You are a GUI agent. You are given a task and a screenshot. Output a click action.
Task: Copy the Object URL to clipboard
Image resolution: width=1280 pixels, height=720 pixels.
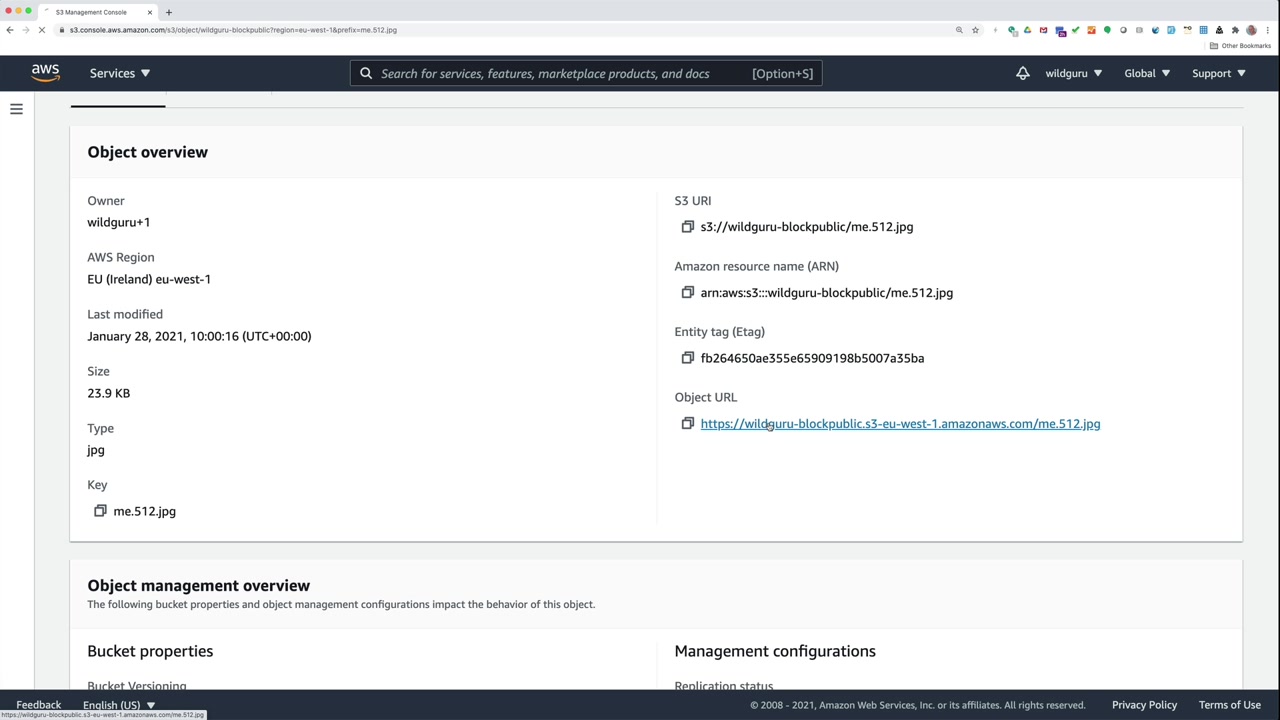[687, 424]
